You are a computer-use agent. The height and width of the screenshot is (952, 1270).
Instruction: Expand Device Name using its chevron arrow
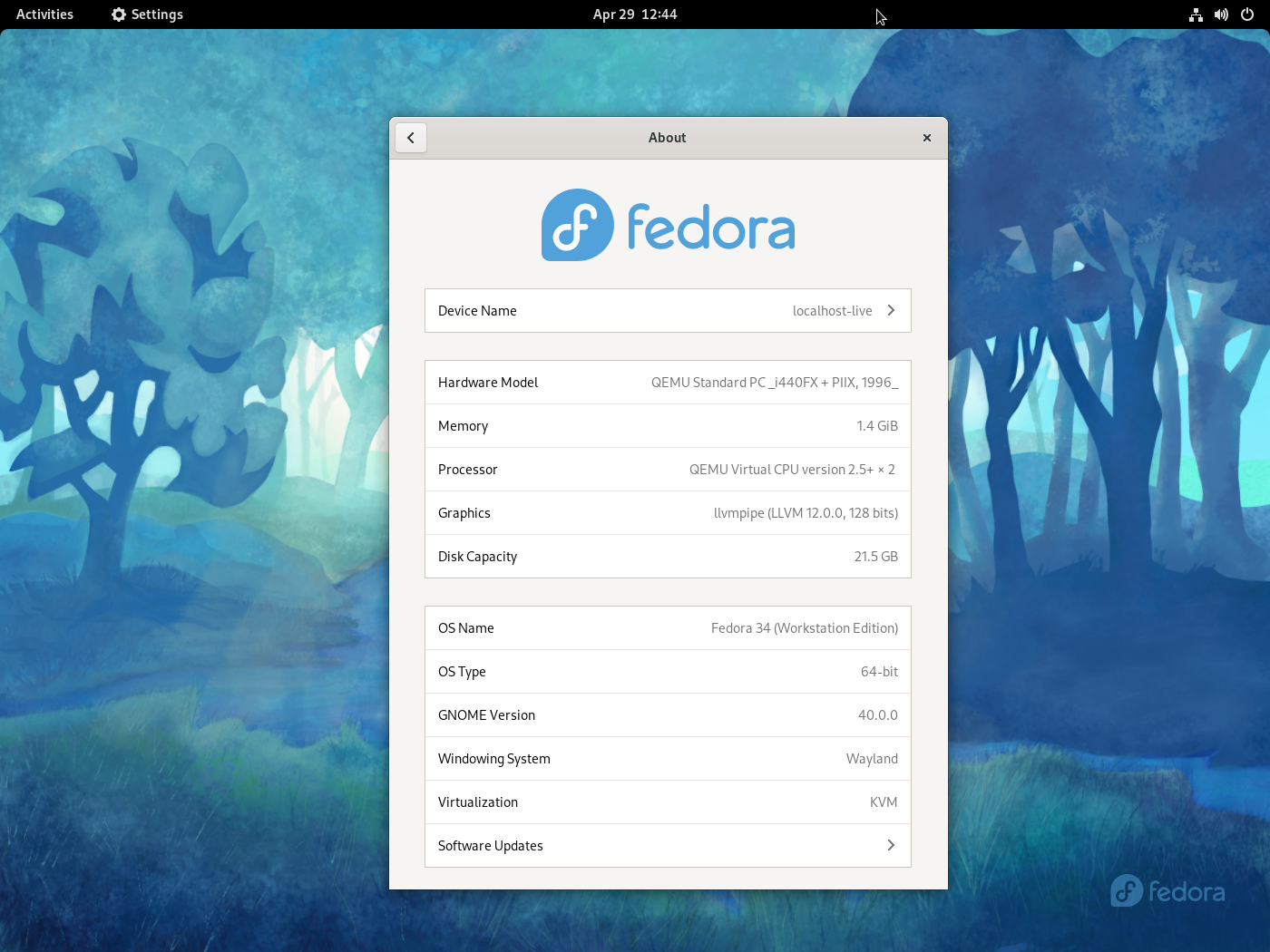pyautogui.click(x=891, y=311)
